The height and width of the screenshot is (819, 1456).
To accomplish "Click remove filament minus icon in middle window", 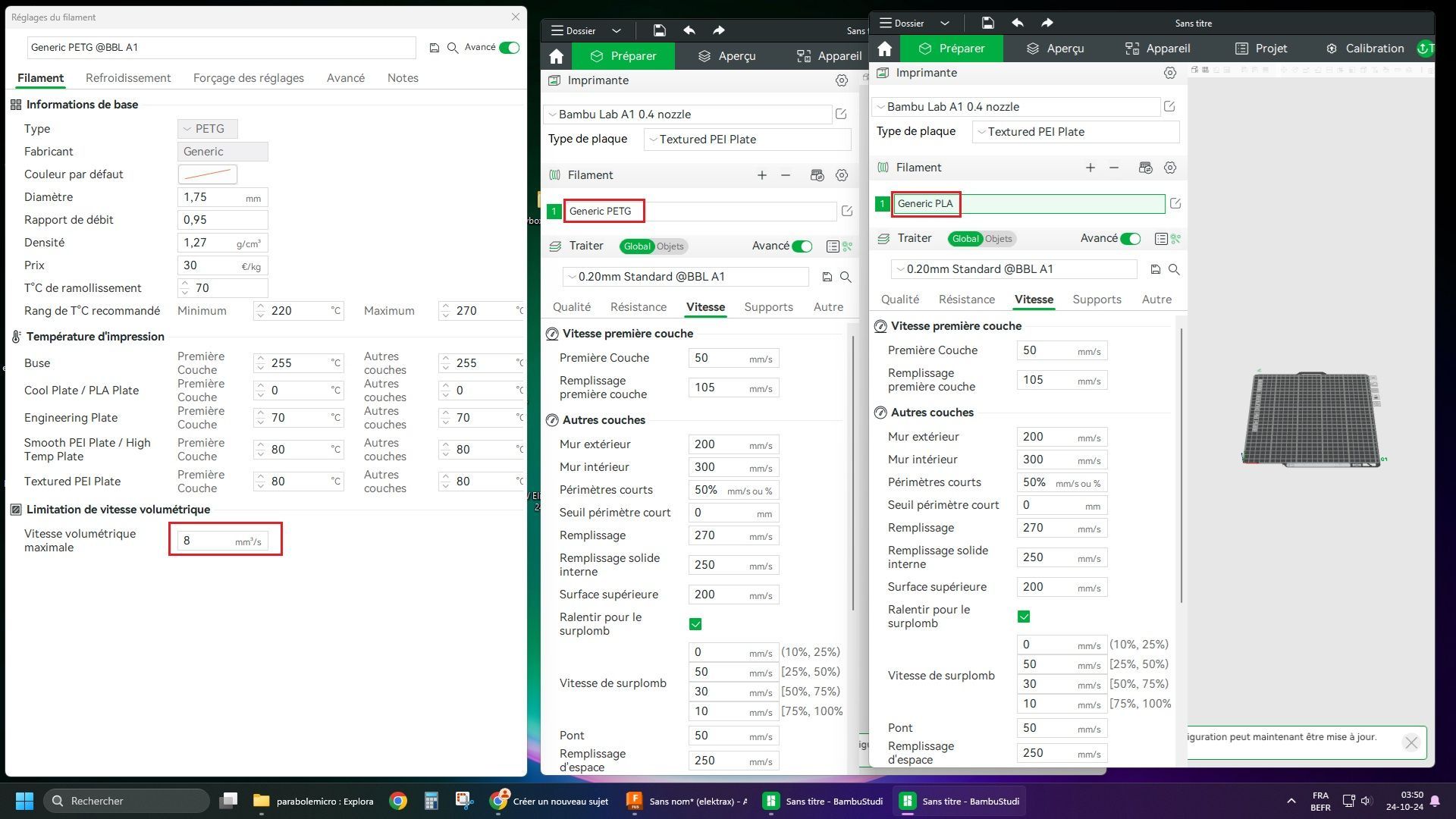I will point(786,175).
